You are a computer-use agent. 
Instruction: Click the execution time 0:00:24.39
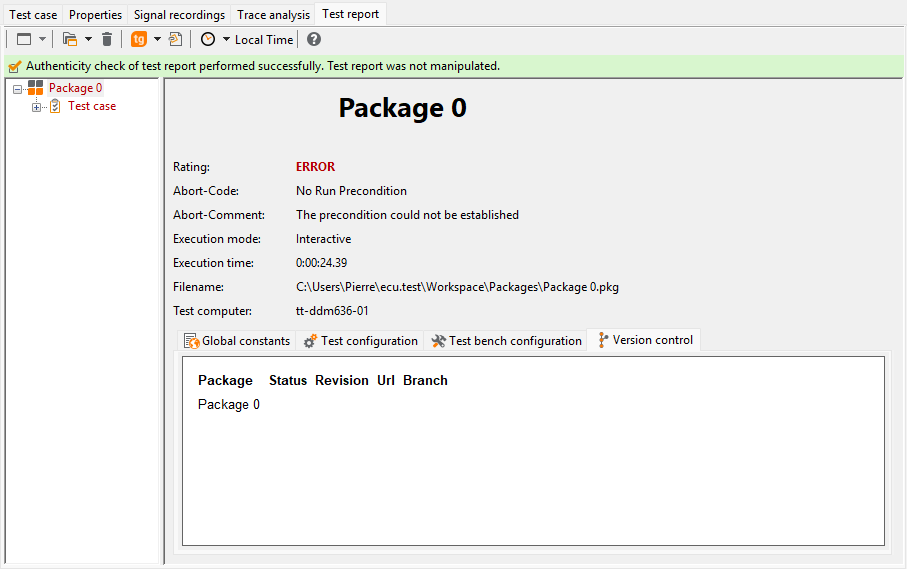click(x=321, y=263)
